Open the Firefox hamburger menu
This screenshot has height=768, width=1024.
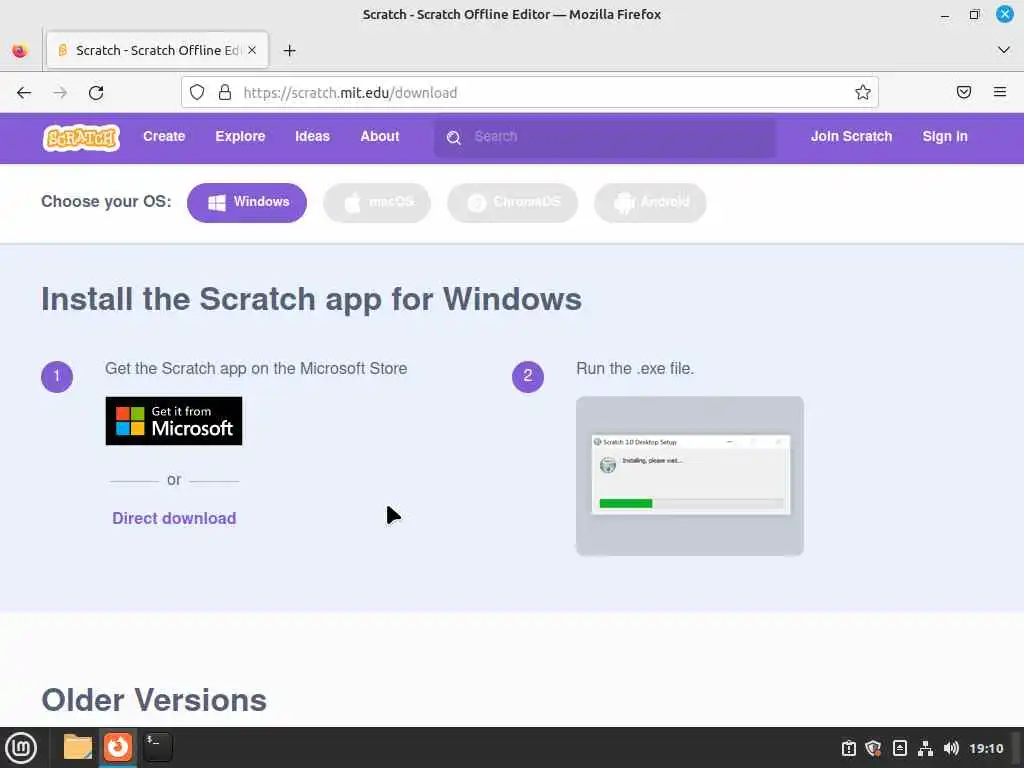(x=1000, y=92)
